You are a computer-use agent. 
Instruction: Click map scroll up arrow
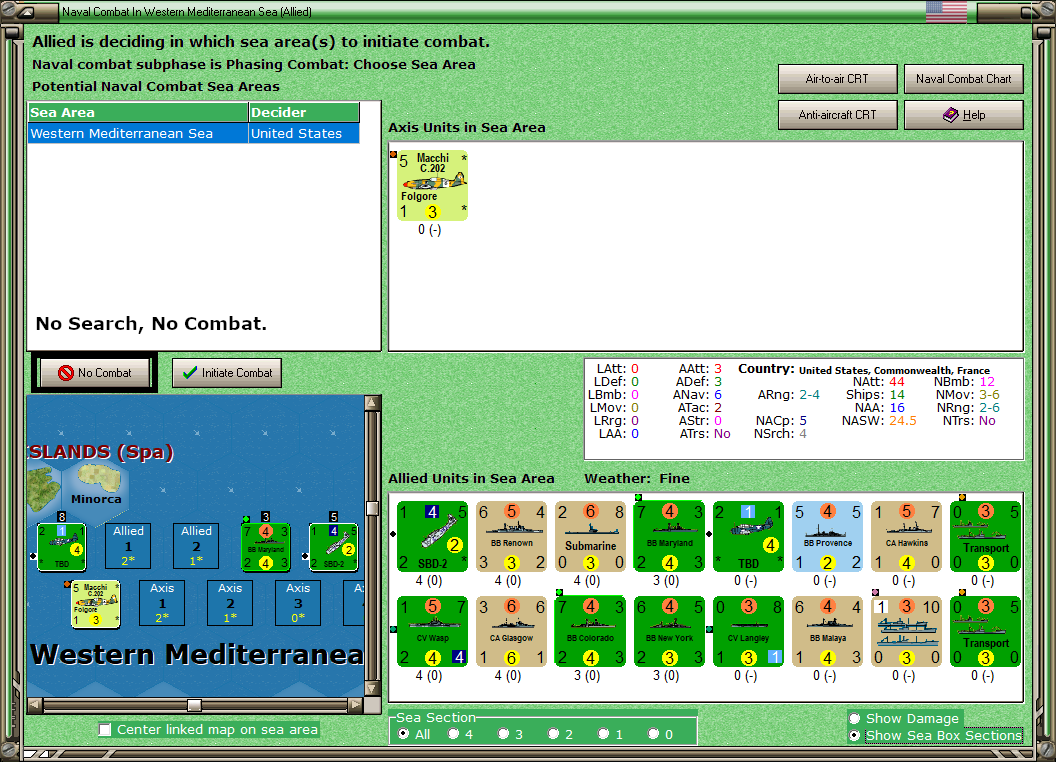tap(372, 403)
